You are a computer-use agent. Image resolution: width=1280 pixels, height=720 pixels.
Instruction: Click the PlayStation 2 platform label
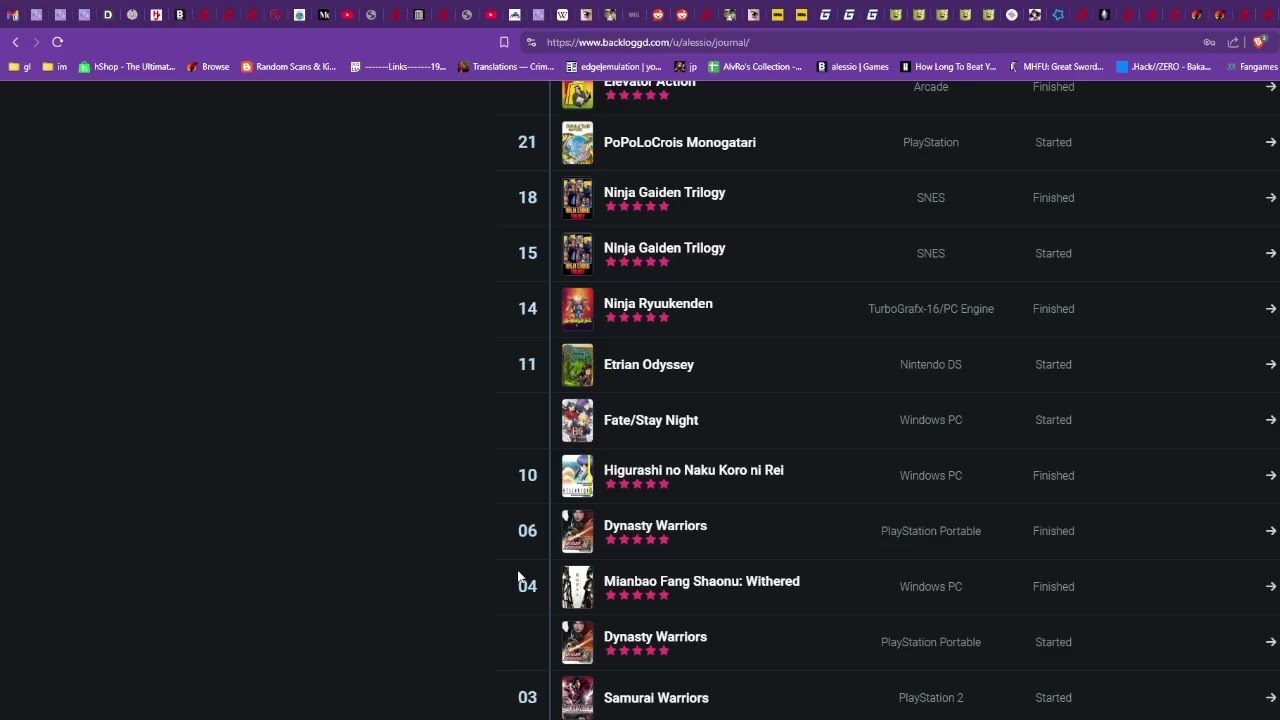[x=931, y=698]
